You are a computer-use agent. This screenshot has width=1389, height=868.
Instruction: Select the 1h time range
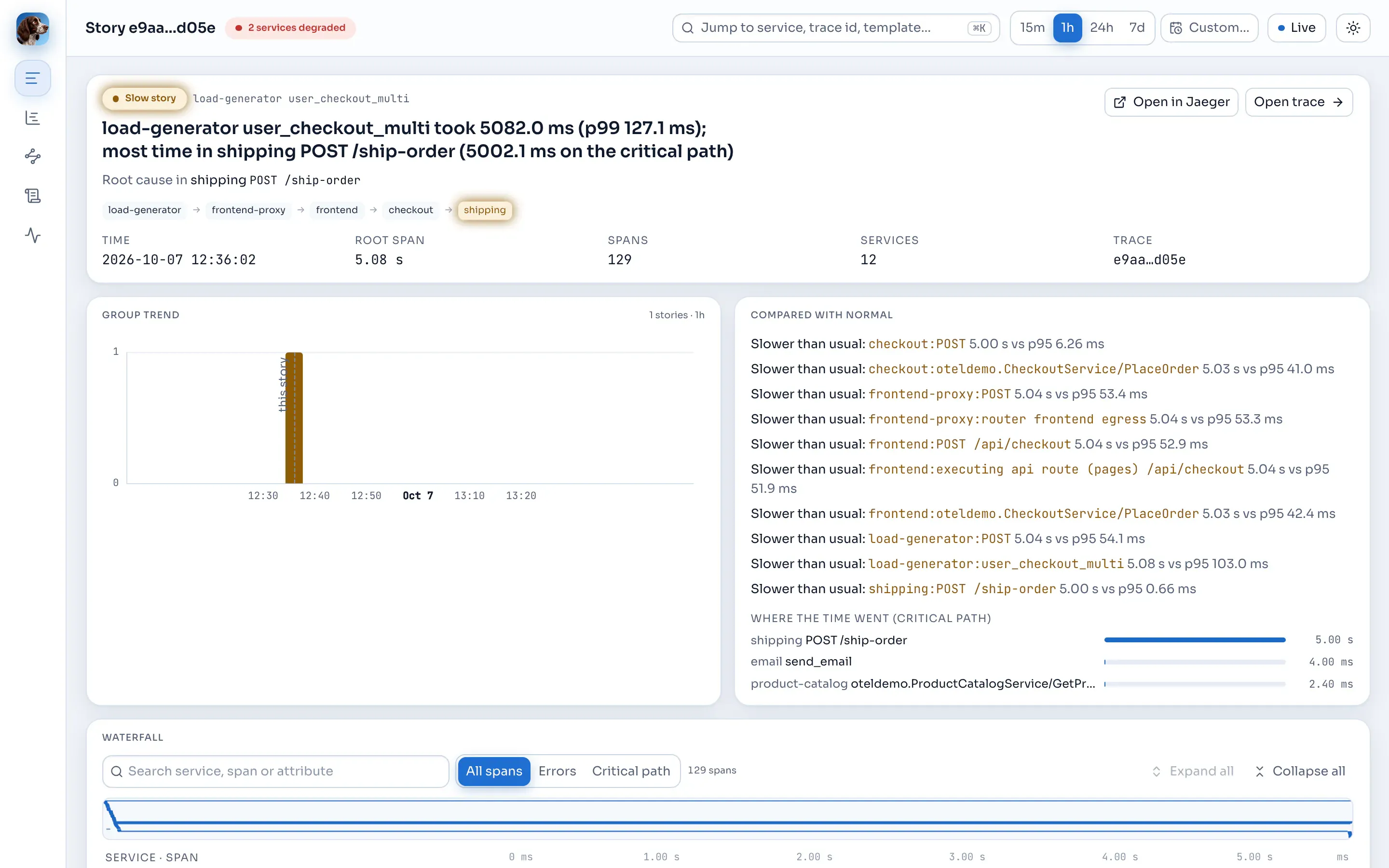pos(1067,28)
